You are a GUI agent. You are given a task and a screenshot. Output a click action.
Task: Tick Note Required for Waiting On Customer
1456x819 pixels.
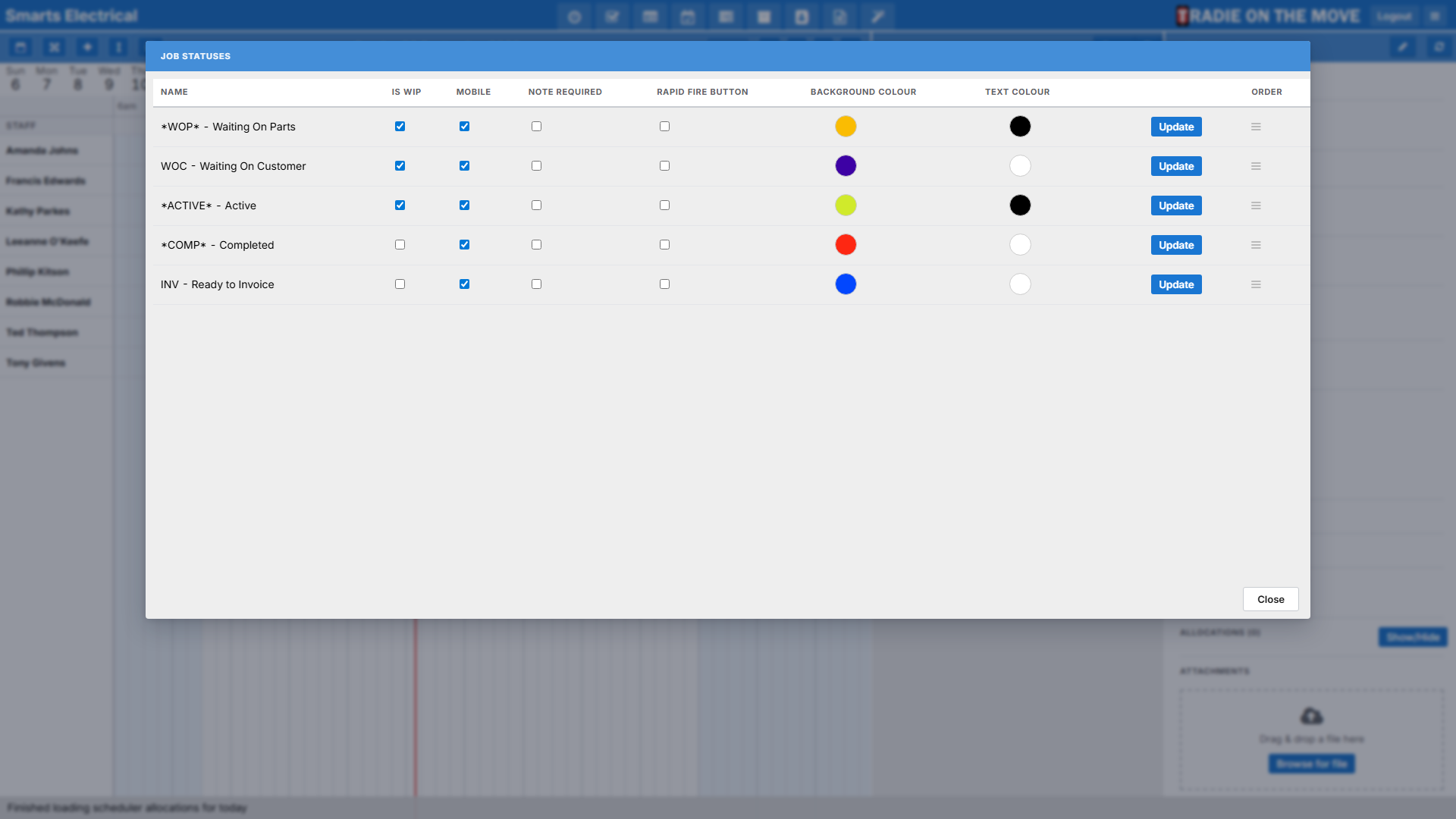(536, 166)
